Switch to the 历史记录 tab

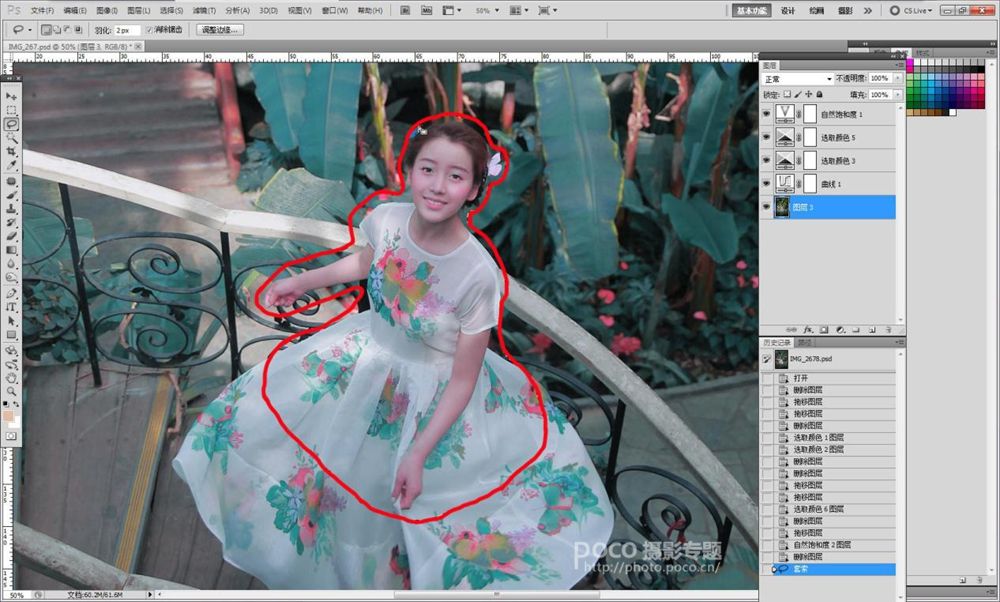[777, 342]
